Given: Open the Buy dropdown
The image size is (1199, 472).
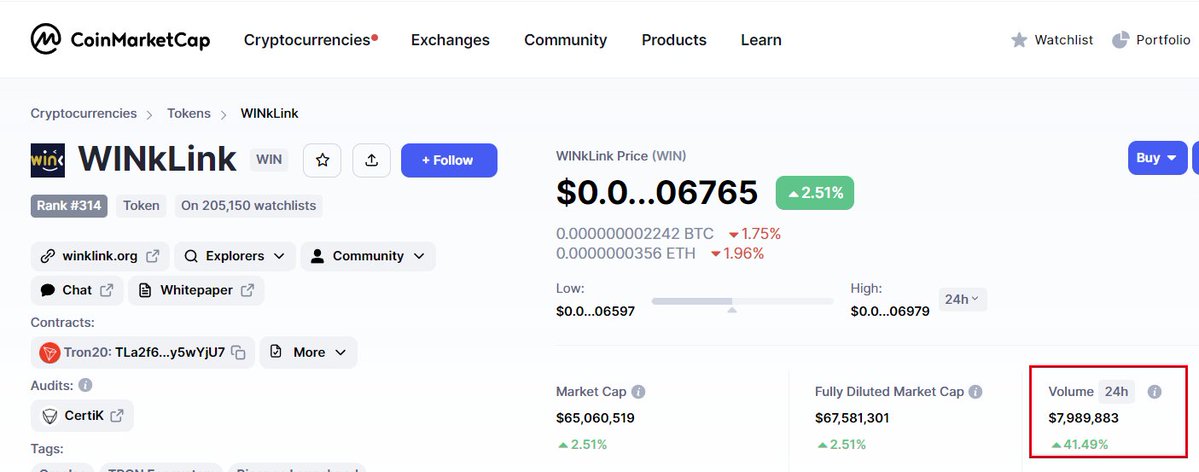Looking at the screenshot, I should (x=1157, y=158).
